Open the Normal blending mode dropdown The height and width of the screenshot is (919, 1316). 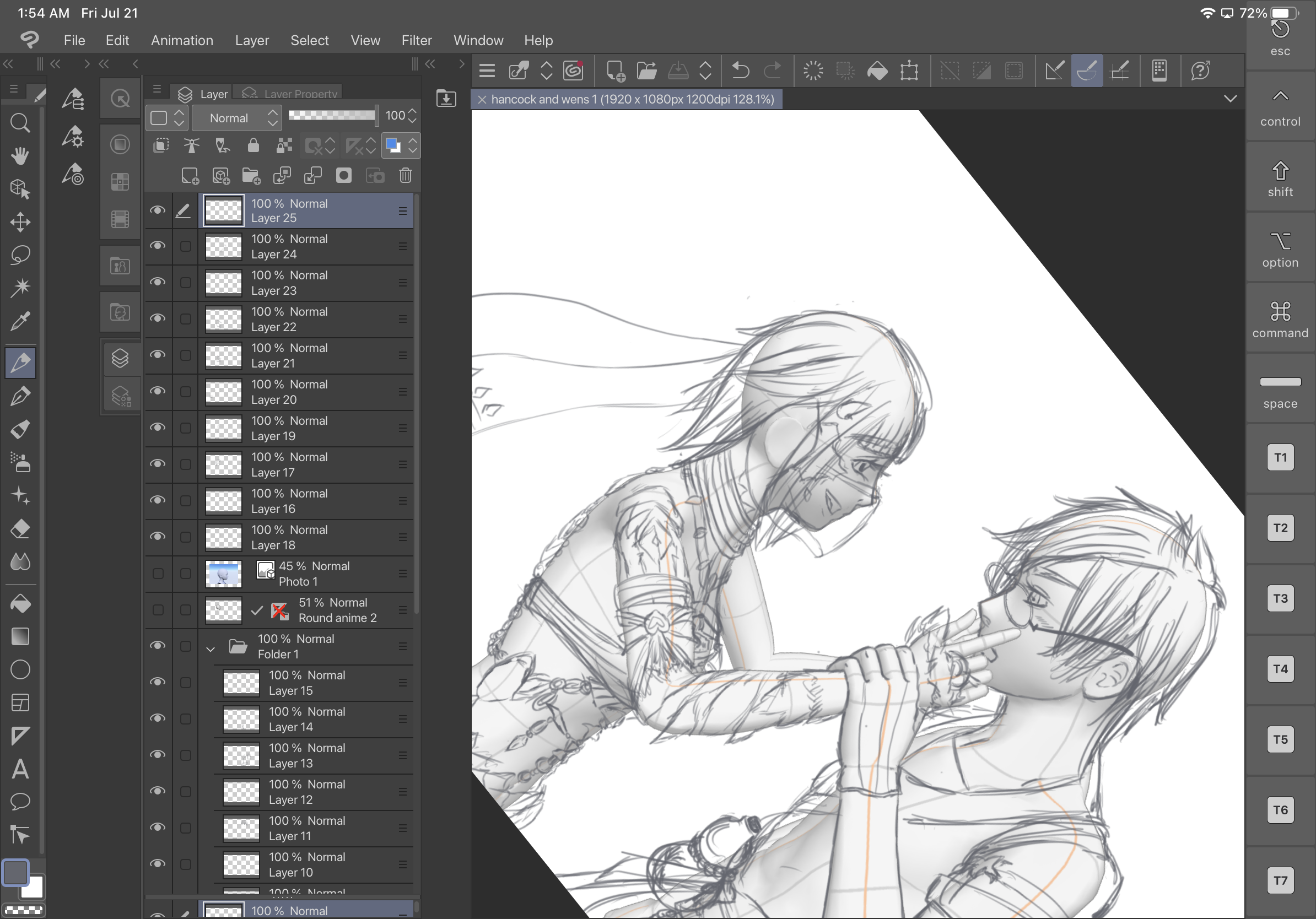[x=236, y=118]
